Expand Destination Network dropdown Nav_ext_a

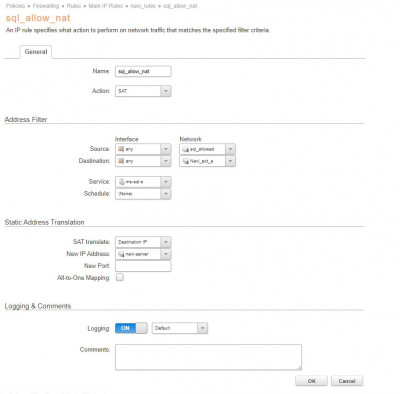pyautogui.click(x=207, y=161)
